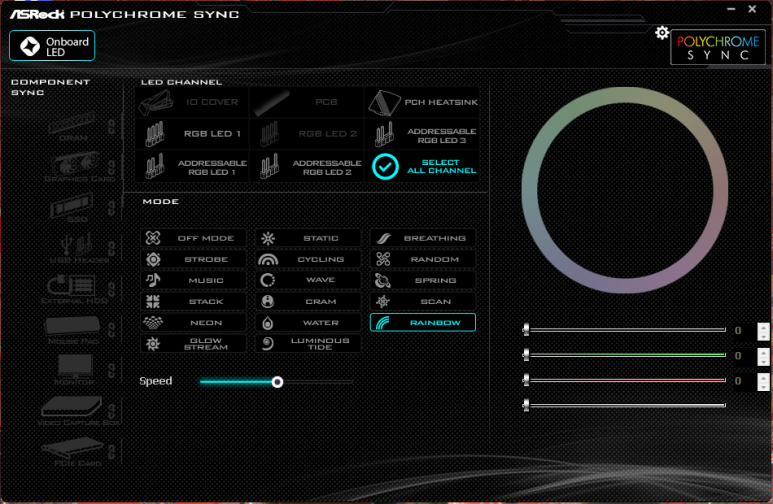
Task: Set lighting mode to Cycling
Action: pyautogui.click(x=308, y=259)
